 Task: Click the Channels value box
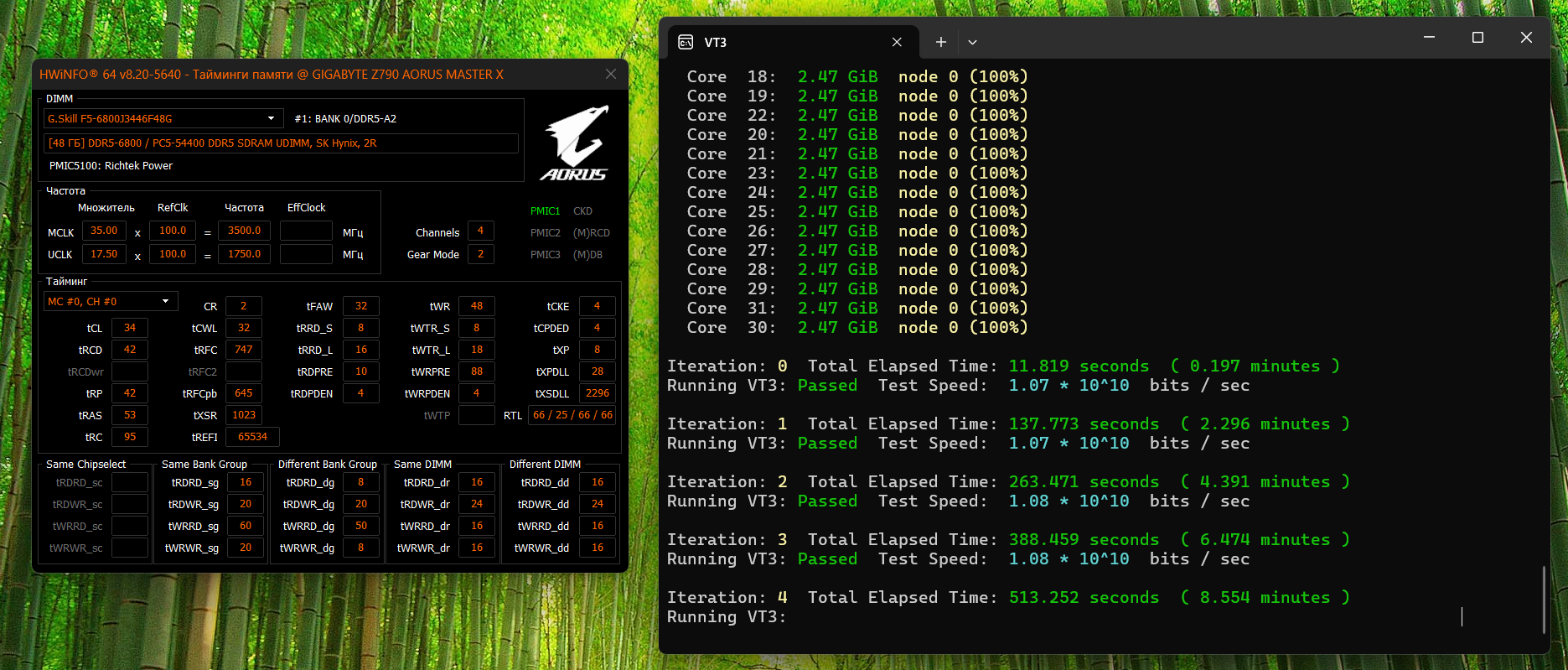[480, 231]
